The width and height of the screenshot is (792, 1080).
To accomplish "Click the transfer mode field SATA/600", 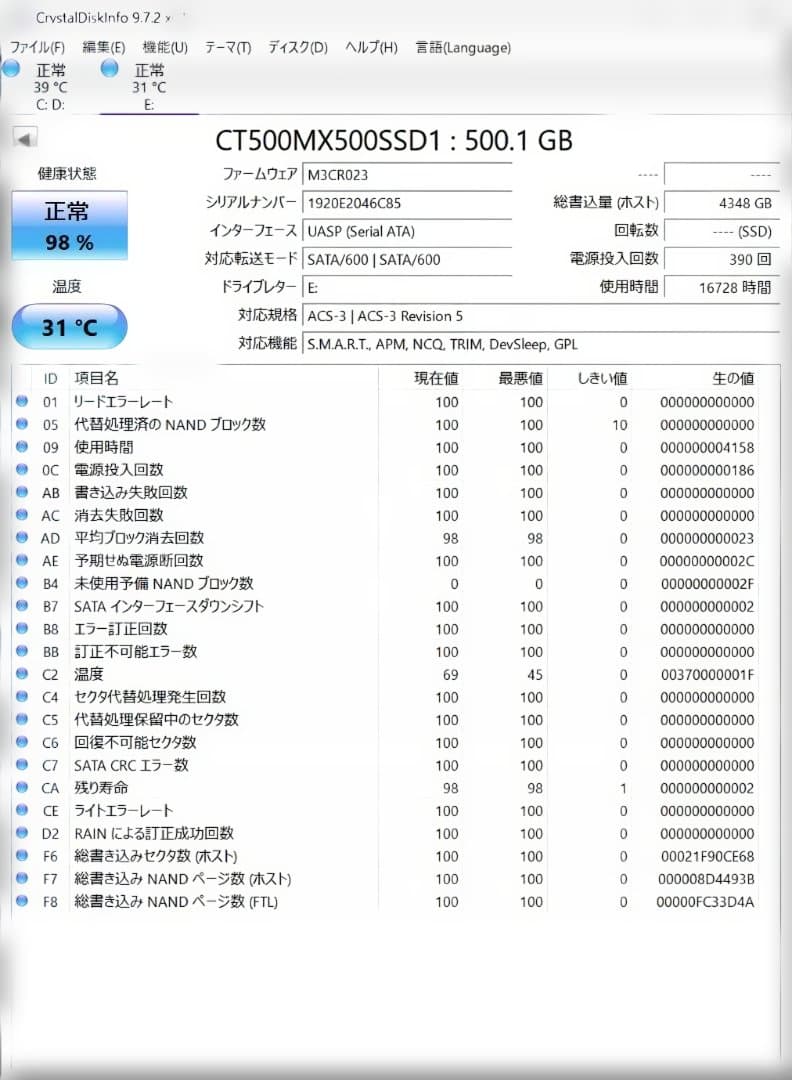I will pyautogui.click(x=406, y=260).
